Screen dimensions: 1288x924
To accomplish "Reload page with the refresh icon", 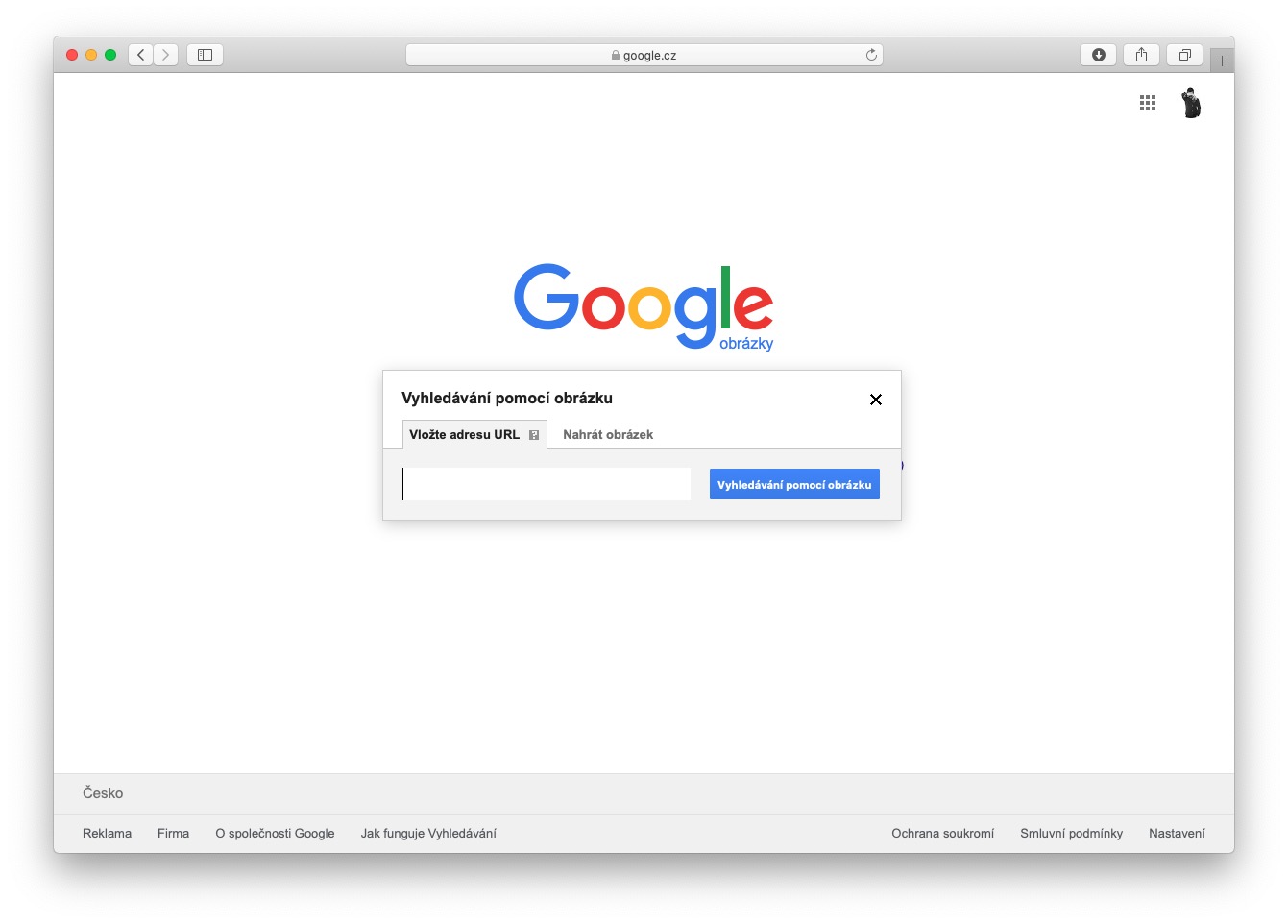I will click(871, 55).
